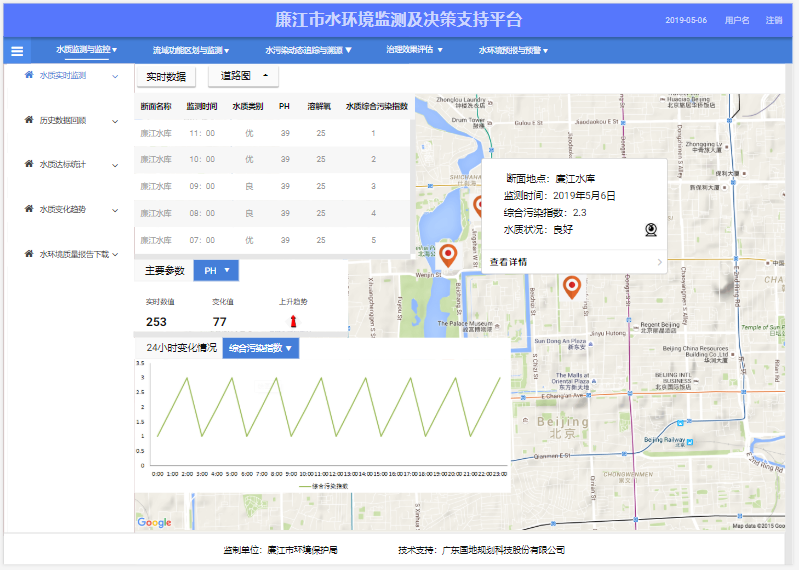Click the 综合污染指数 chart legend entry
The image size is (799, 570).
[x=324, y=486]
